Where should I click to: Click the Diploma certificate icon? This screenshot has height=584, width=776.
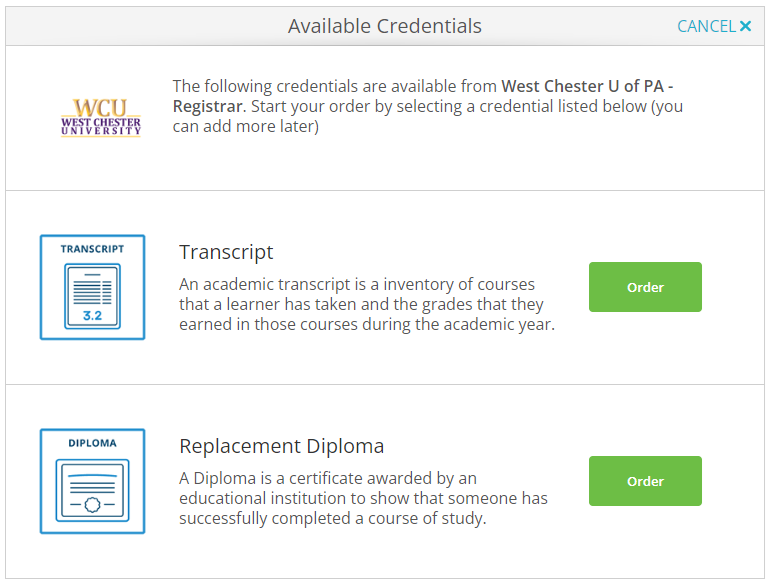[92, 481]
